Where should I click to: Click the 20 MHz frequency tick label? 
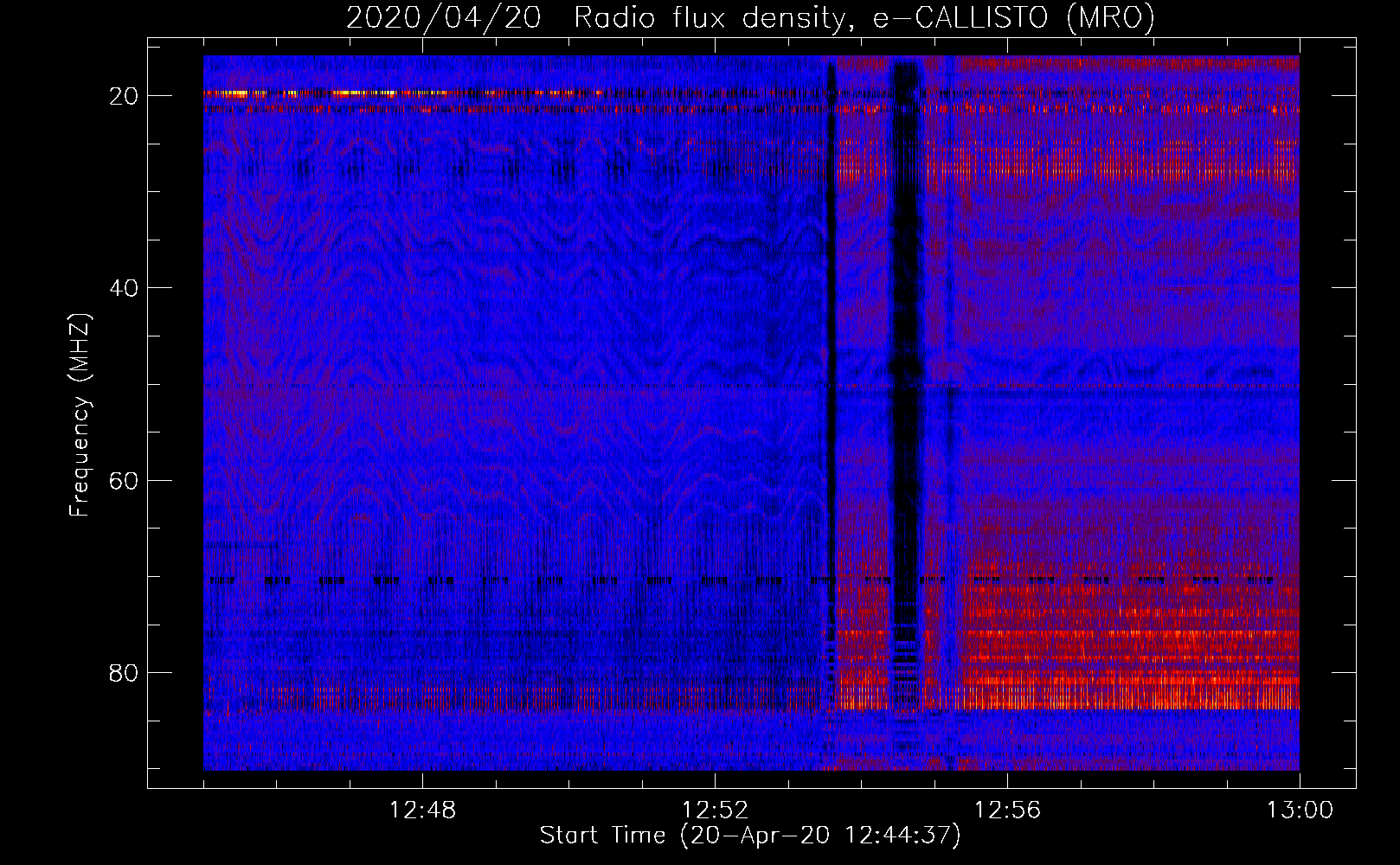coord(124,96)
